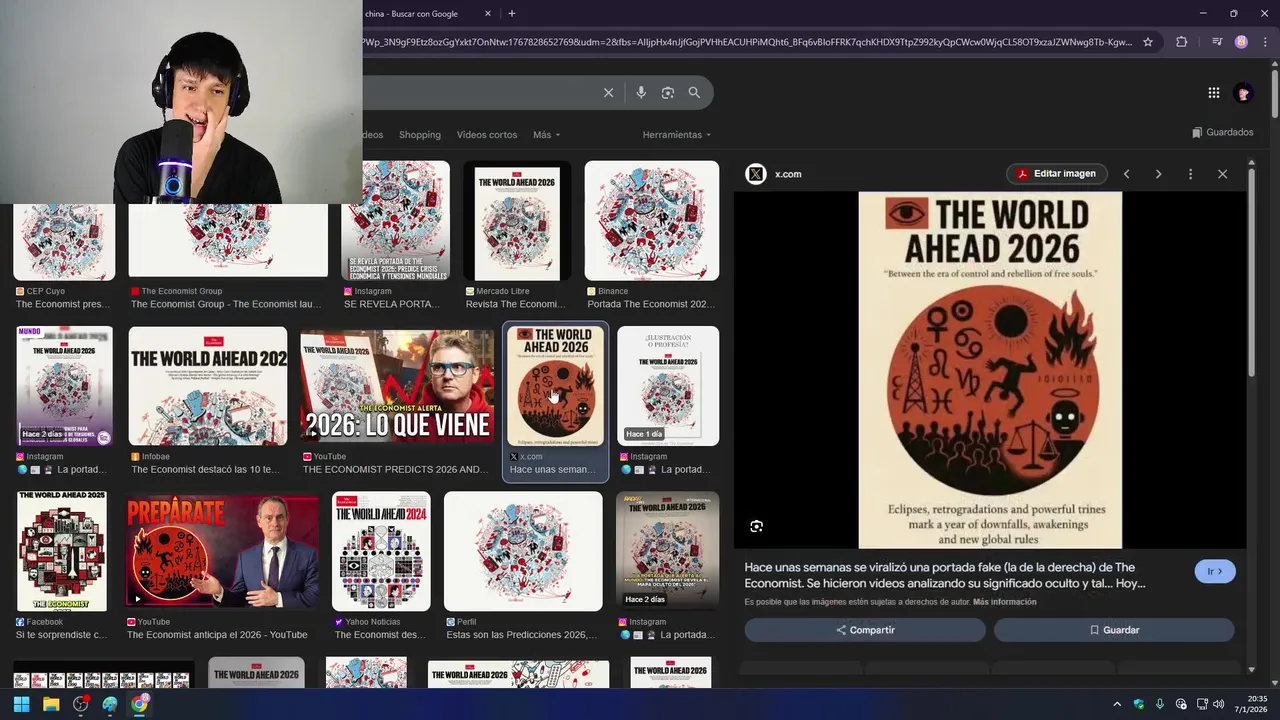Show next image in preview panel
Image resolution: width=1280 pixels, height=720 pixels.
[x=1158, y=174]
